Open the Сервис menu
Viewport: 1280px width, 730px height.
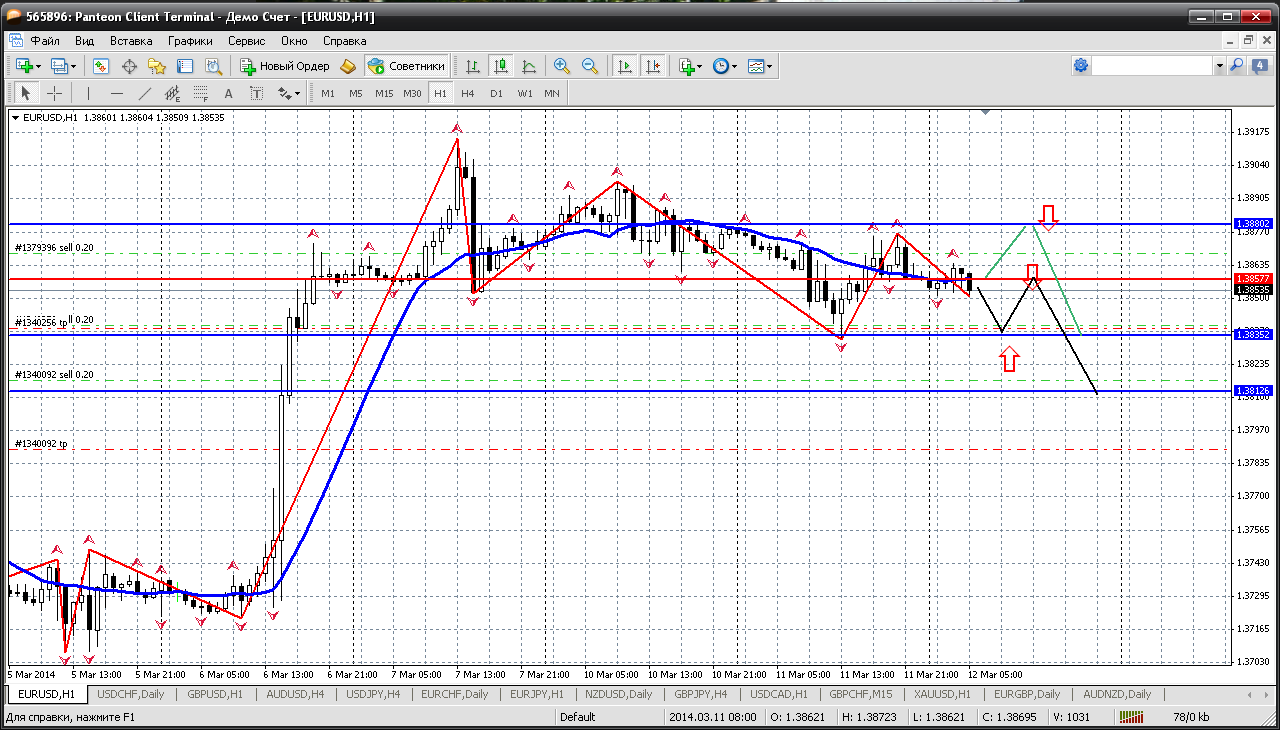(246, 41)
